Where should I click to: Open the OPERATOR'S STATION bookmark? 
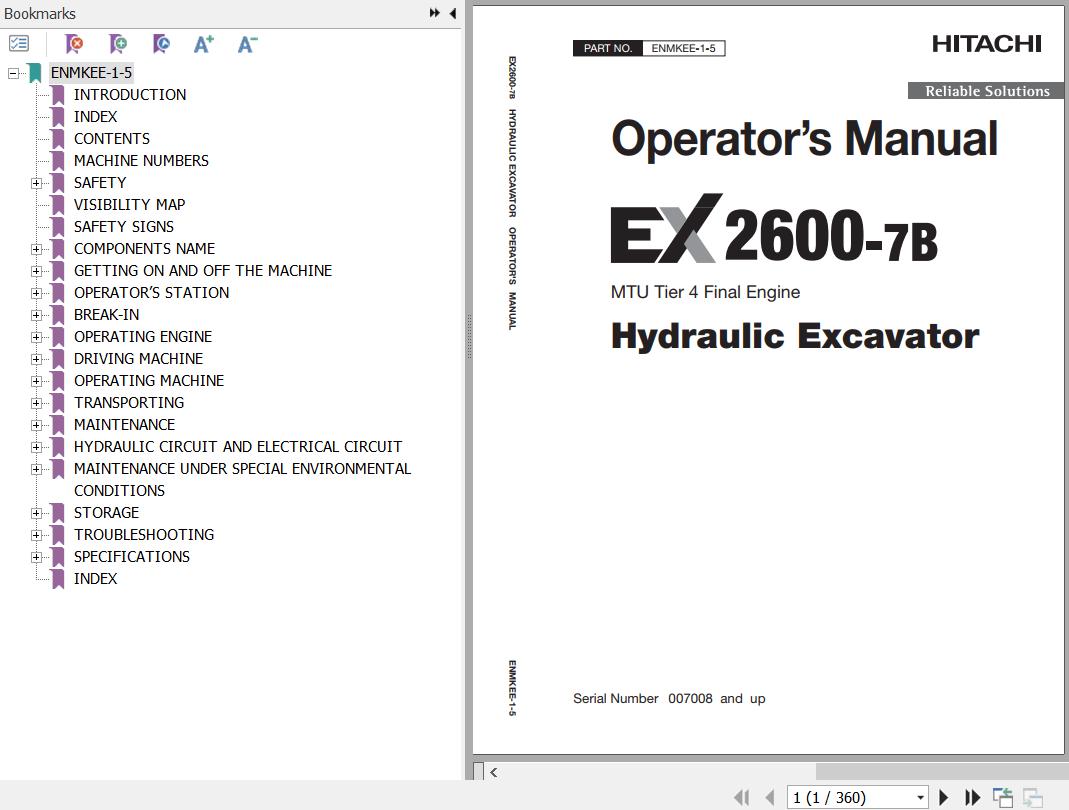(x=151, y=292)
